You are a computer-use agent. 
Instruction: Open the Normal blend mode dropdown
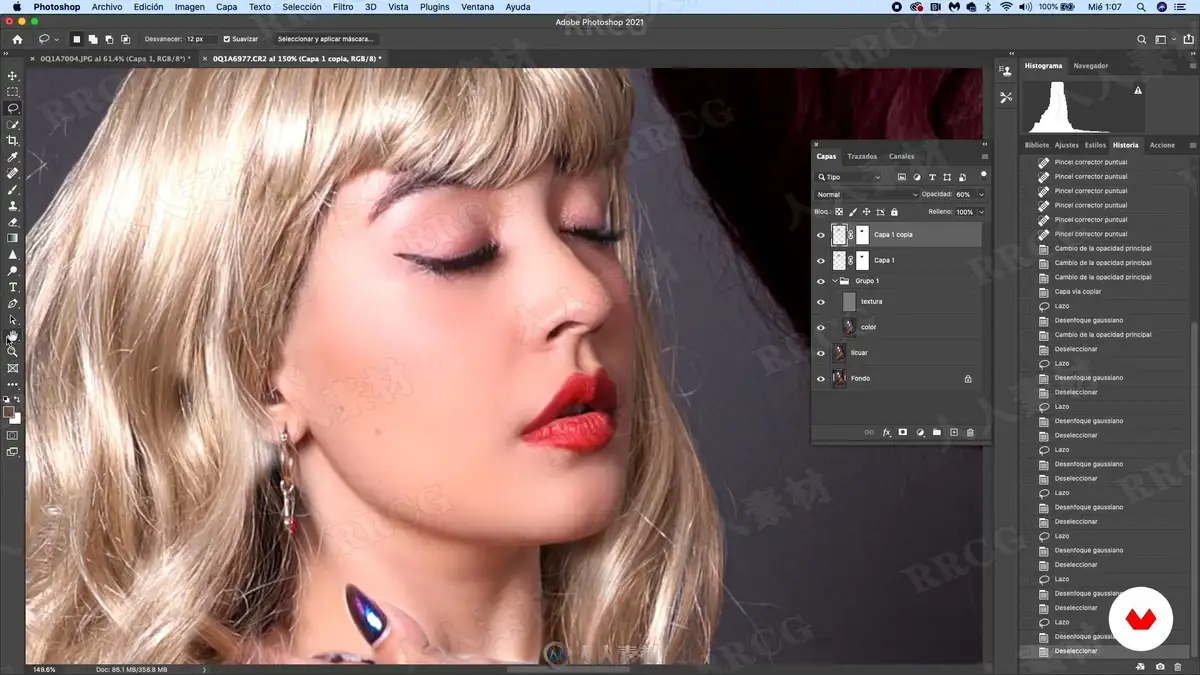pyautogui.click(x=866, y=194)
